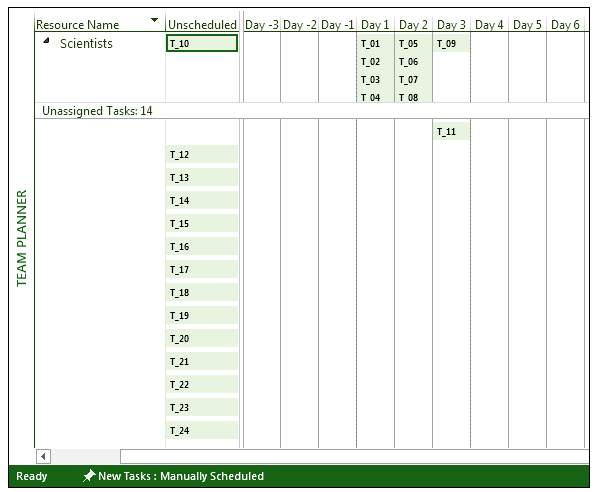The width and height of the screenshot is (595, 492).
Task: Open New Tasks: Manually Scheduled status menu
Action: (181, 476)
